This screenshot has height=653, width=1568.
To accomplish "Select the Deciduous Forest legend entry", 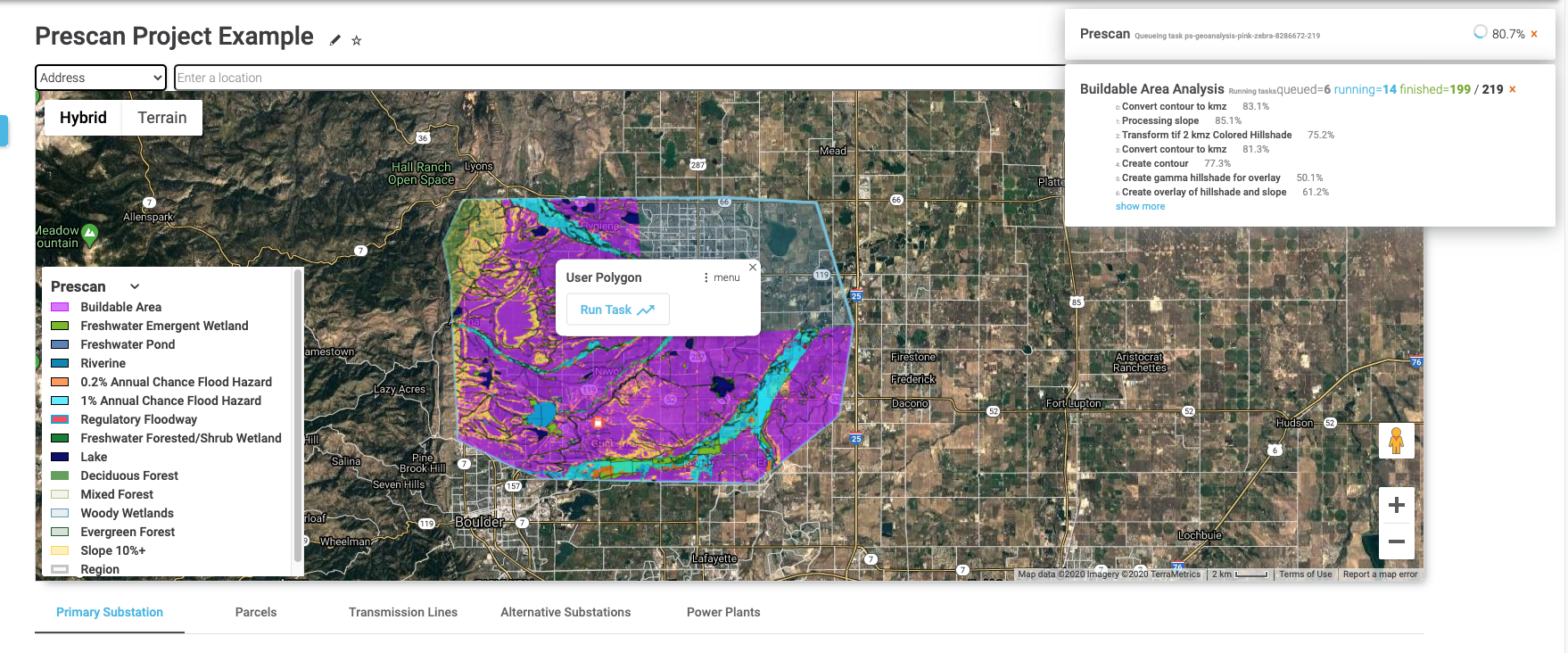I will tap(129, 475).
